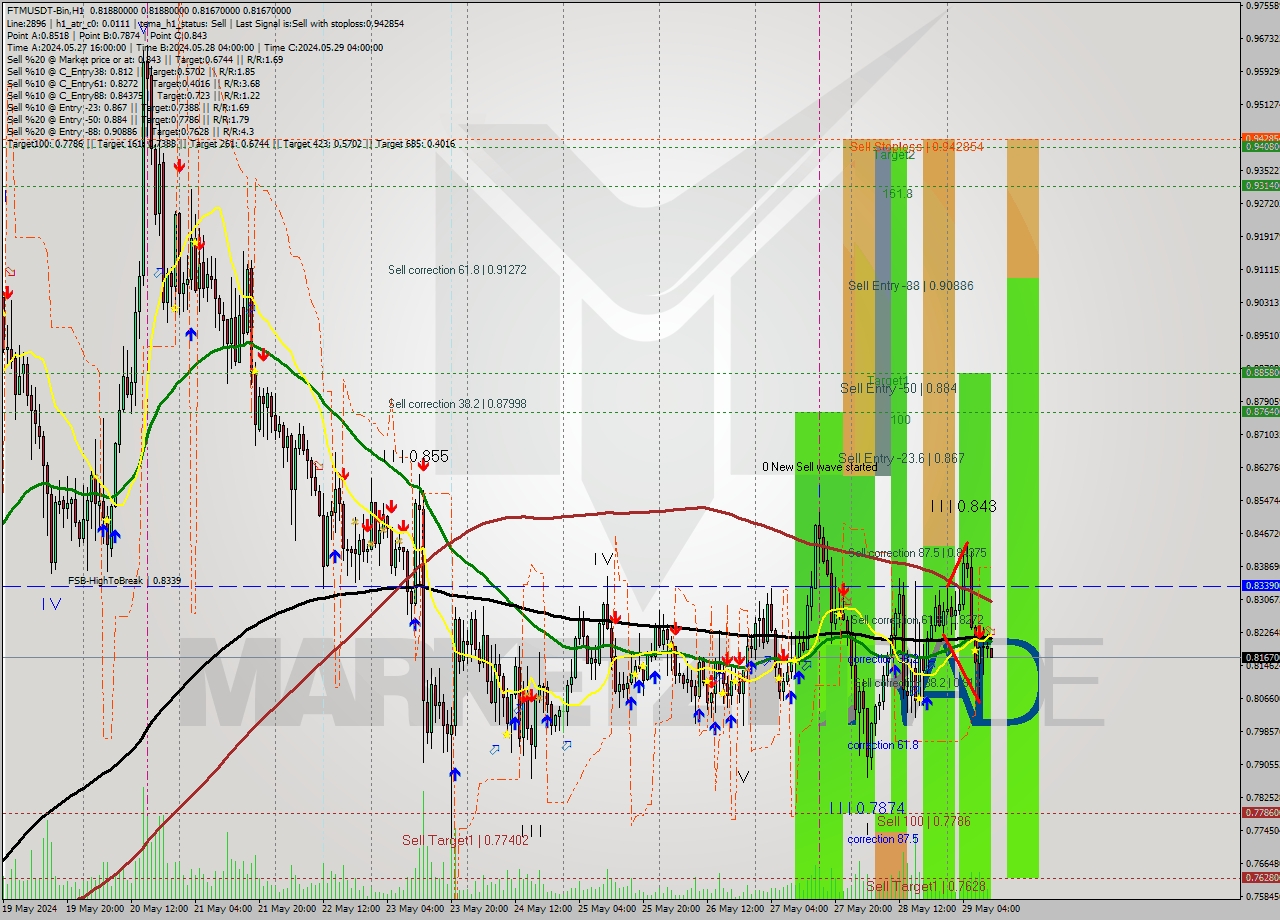Image resolution: width=1280 pixels, height=920 pixels.
Task: Click 'Sell correction 61.8 | 0.91272' label
Action: coord(457,270)
